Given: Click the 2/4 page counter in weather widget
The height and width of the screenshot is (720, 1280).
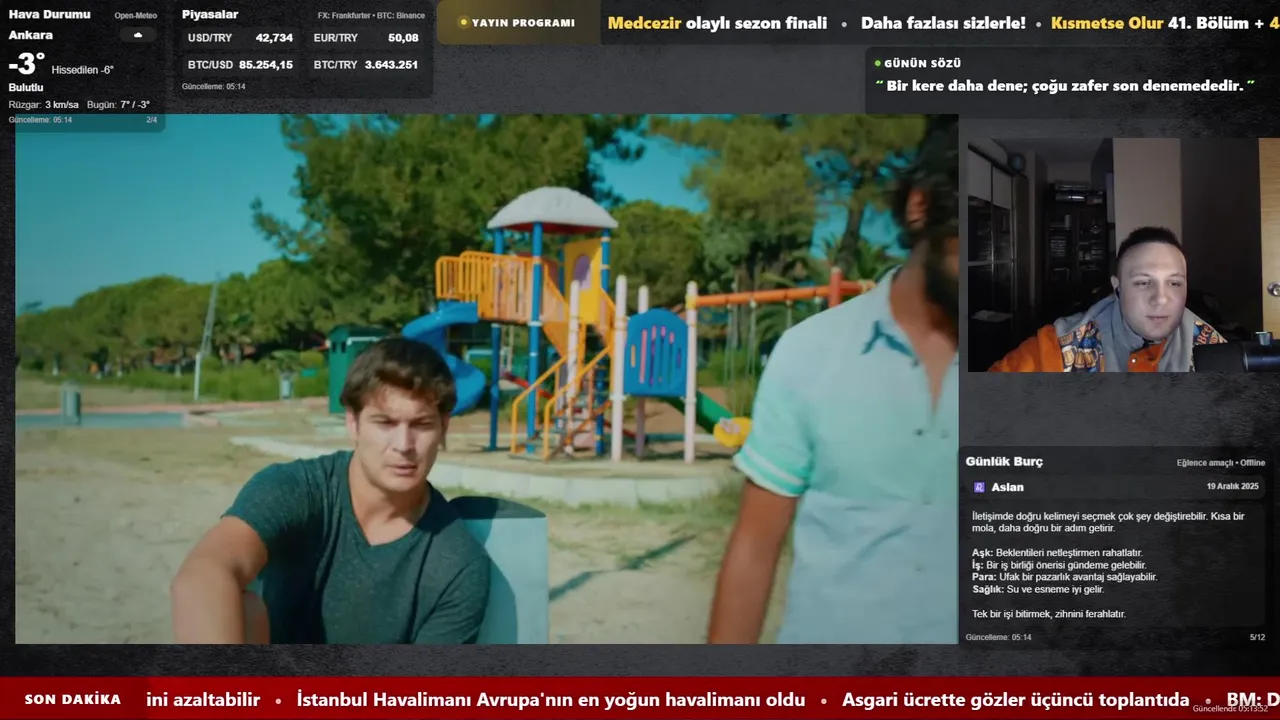Looking at the screenshot, I should tap(152, 120).
